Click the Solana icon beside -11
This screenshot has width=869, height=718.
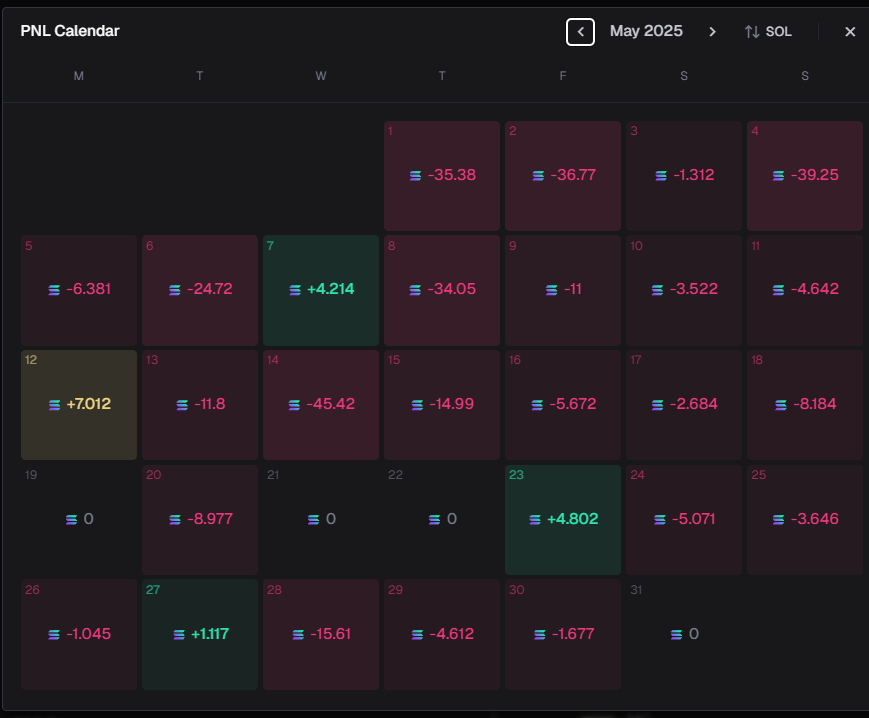click(551, 290)
